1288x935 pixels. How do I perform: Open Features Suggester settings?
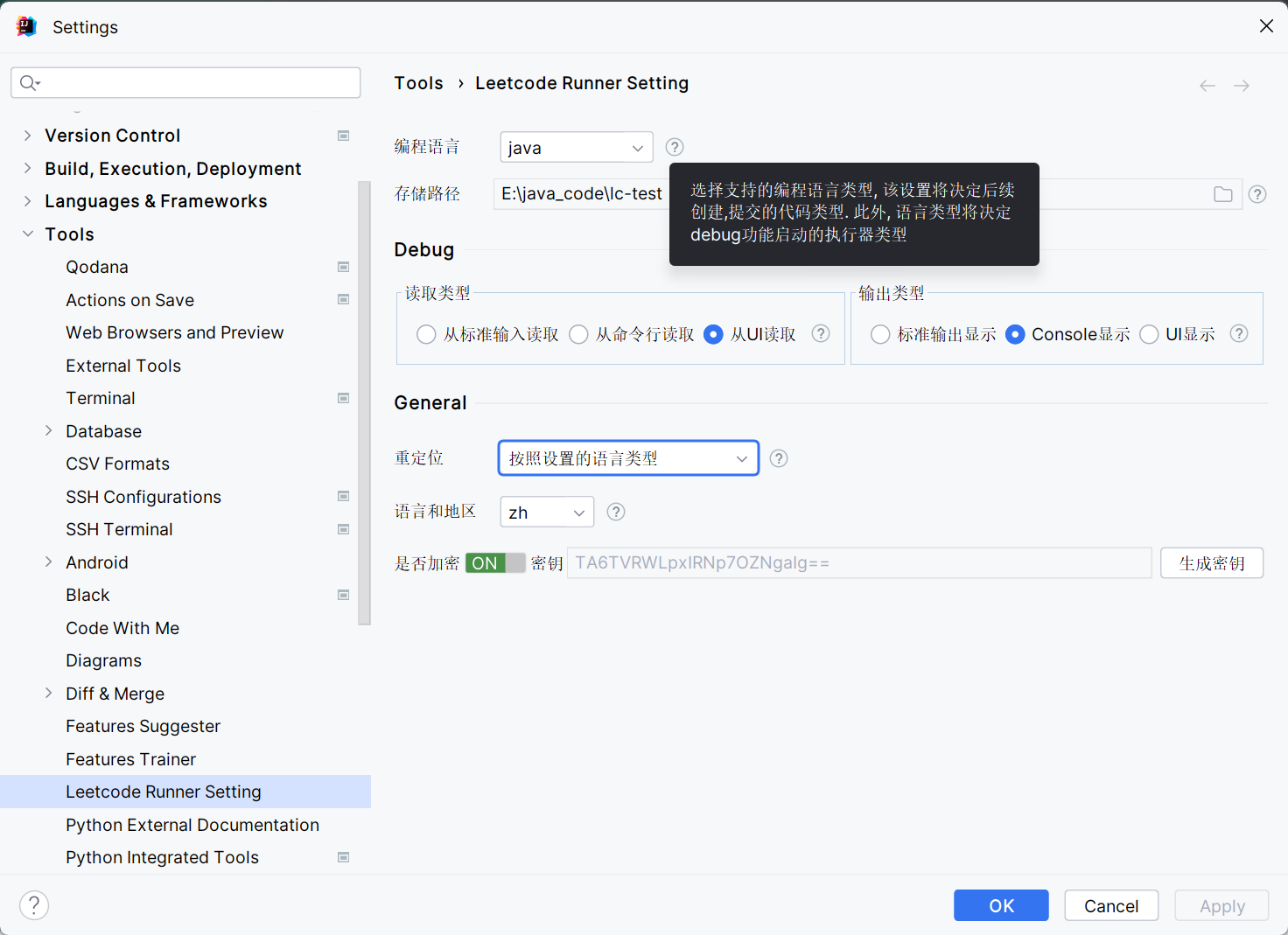[143, 726]
